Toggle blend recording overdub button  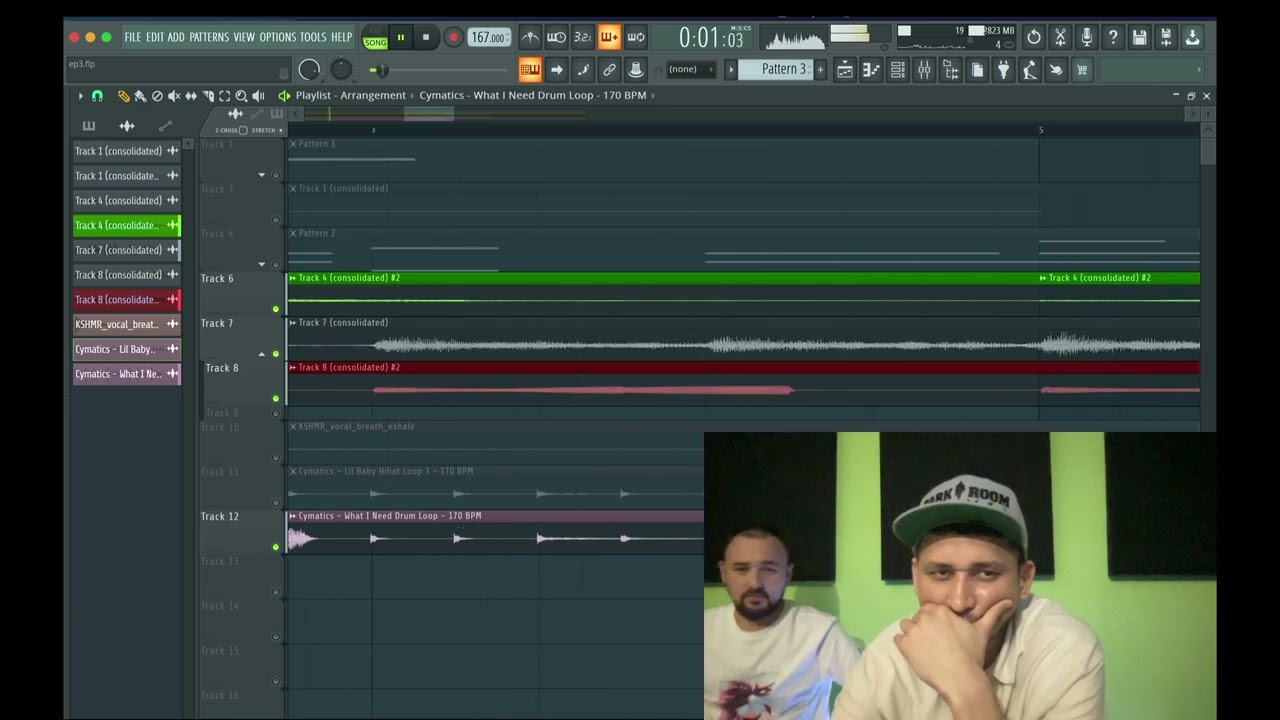coord(609,38)
